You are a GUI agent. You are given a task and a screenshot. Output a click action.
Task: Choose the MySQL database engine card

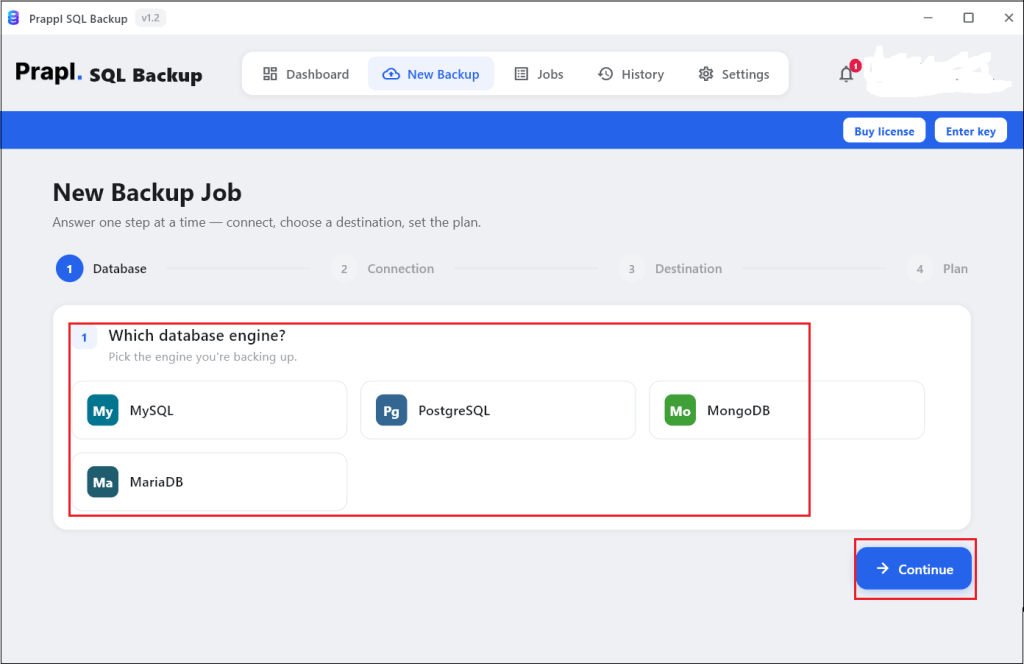pyautogui.click(x=209, y=410)
